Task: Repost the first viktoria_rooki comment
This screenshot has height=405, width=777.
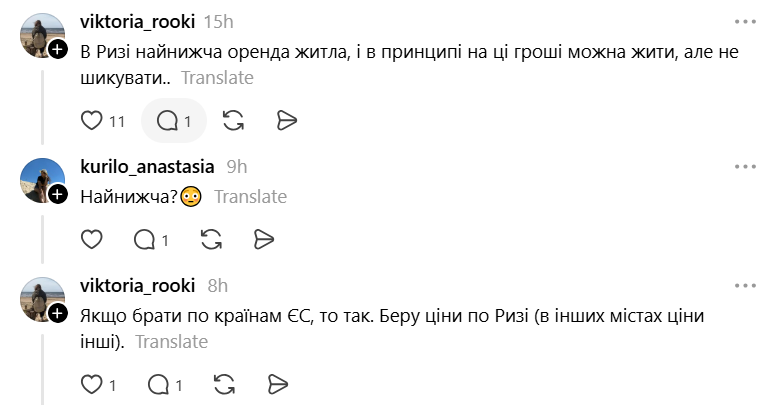Action: click(233, 120)
